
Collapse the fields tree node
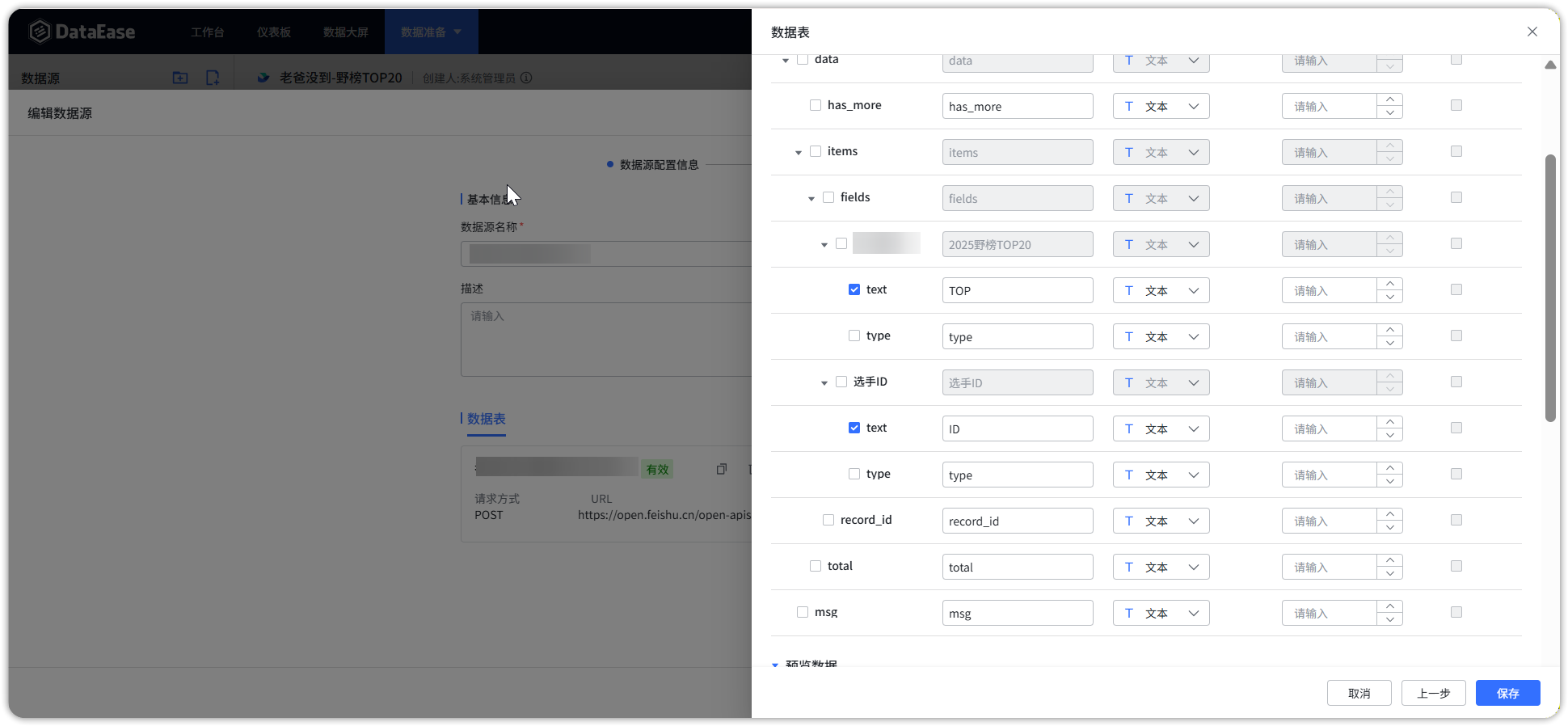(811, 198)
